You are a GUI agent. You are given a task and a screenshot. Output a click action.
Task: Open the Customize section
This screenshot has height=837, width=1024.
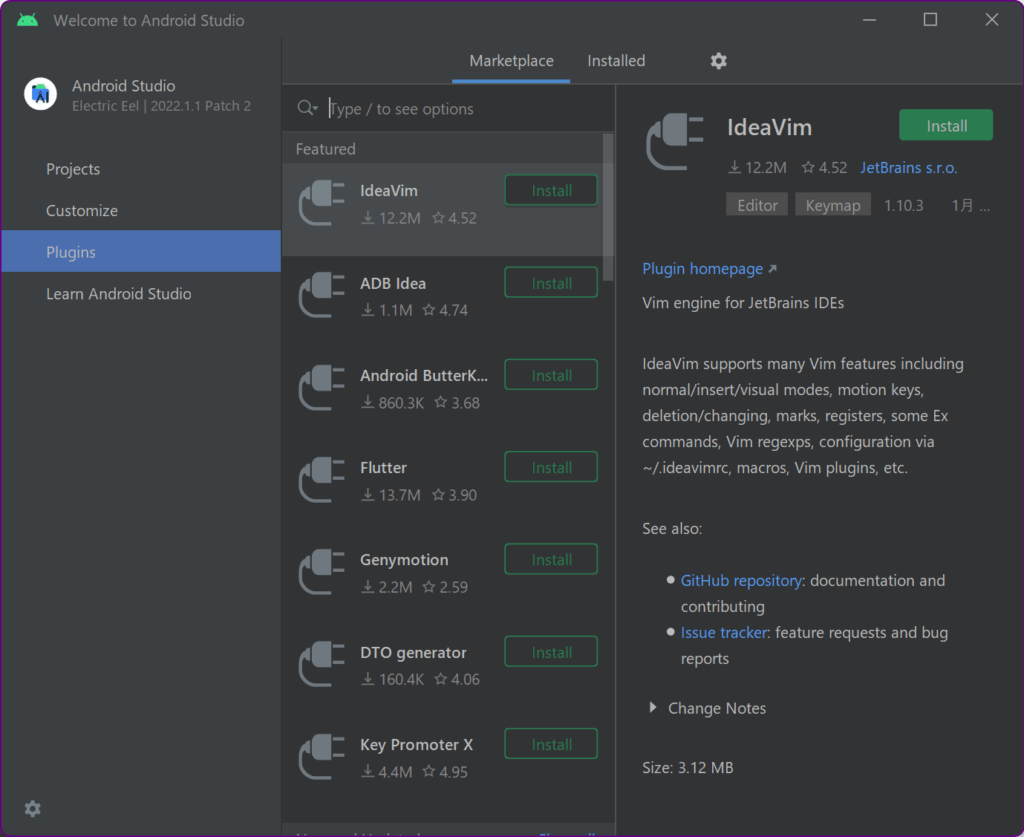(x=141, y=211)
